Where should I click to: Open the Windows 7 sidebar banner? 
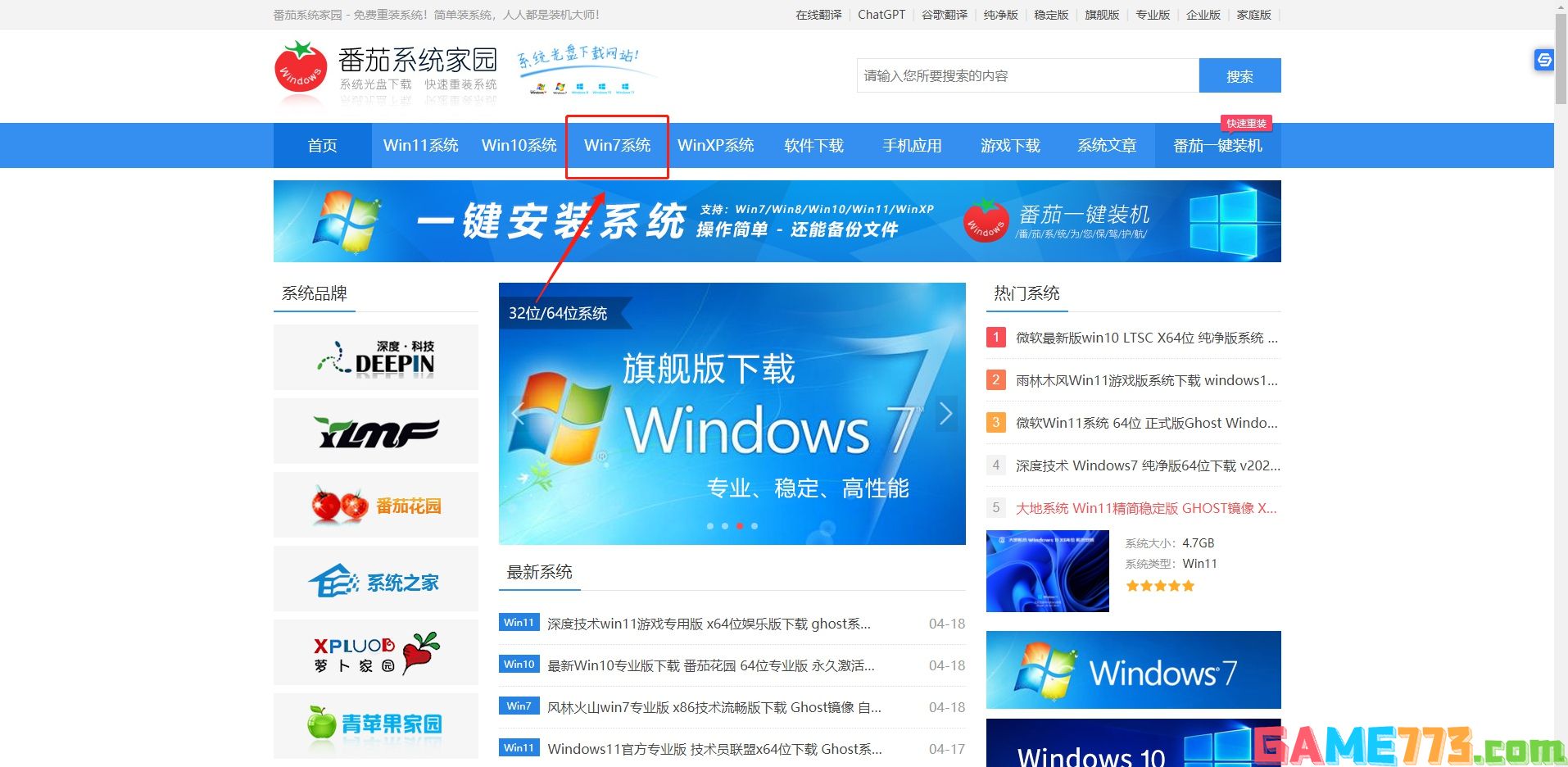(1134, 669)
